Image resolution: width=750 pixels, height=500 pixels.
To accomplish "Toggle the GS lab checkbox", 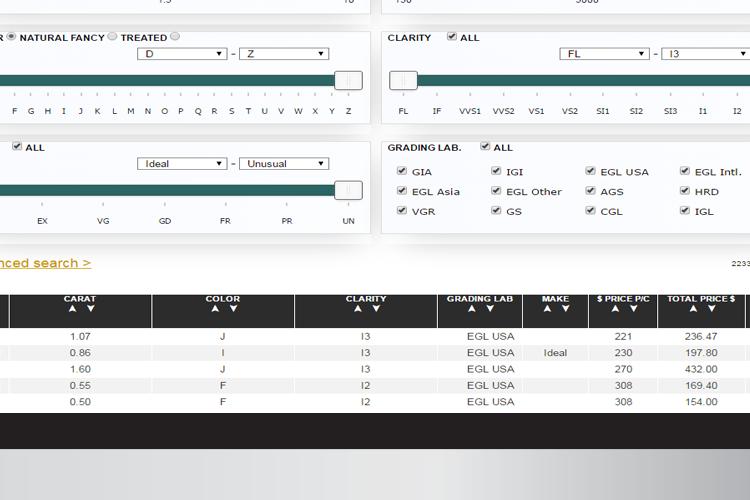I will [496, 210].
